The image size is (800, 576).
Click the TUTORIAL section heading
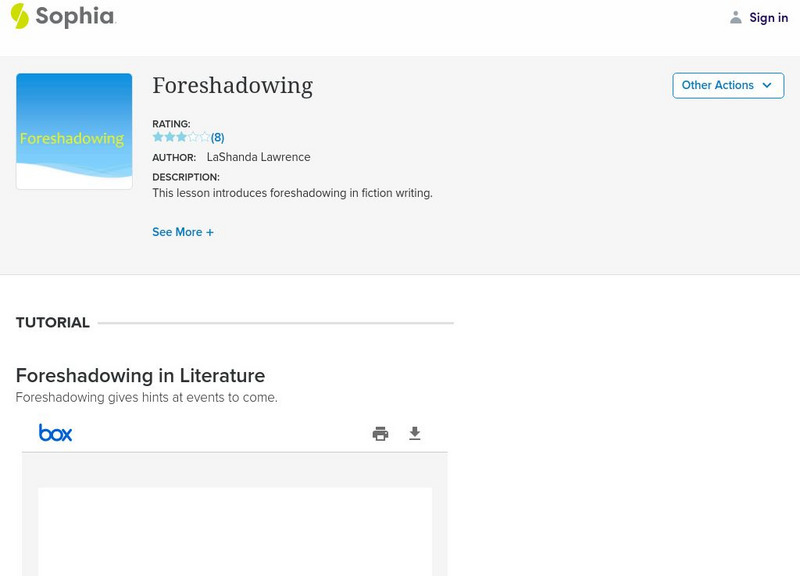pos(53,323)
